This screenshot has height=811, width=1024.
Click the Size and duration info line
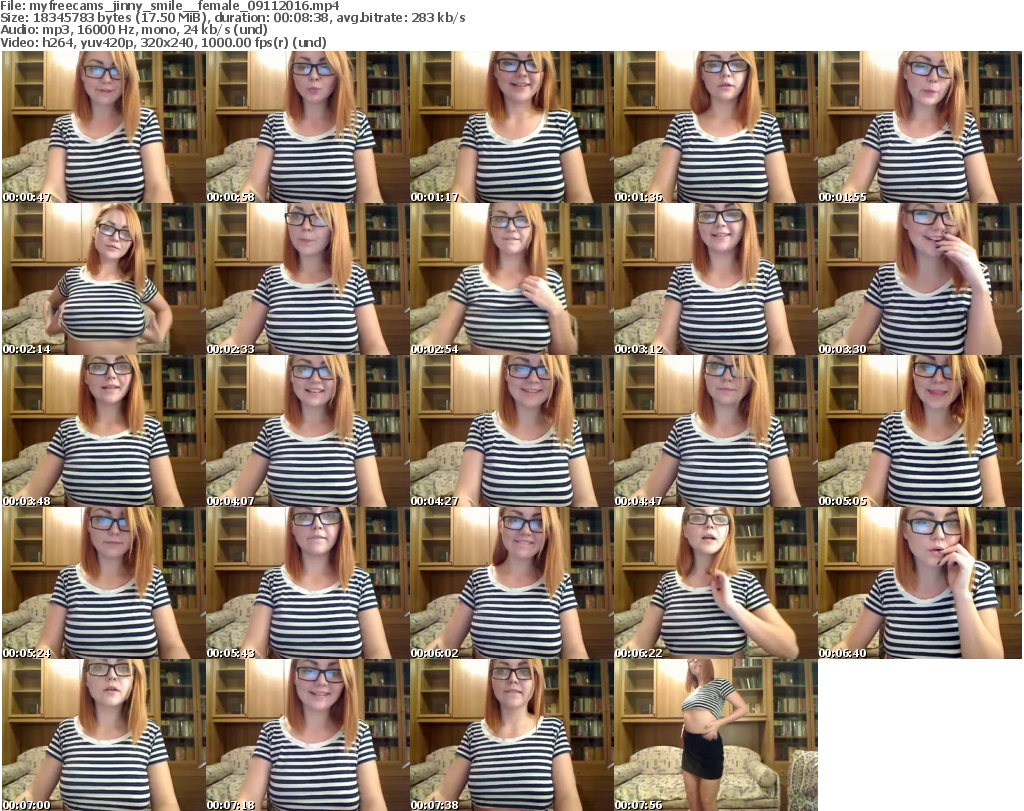[233, 18]
